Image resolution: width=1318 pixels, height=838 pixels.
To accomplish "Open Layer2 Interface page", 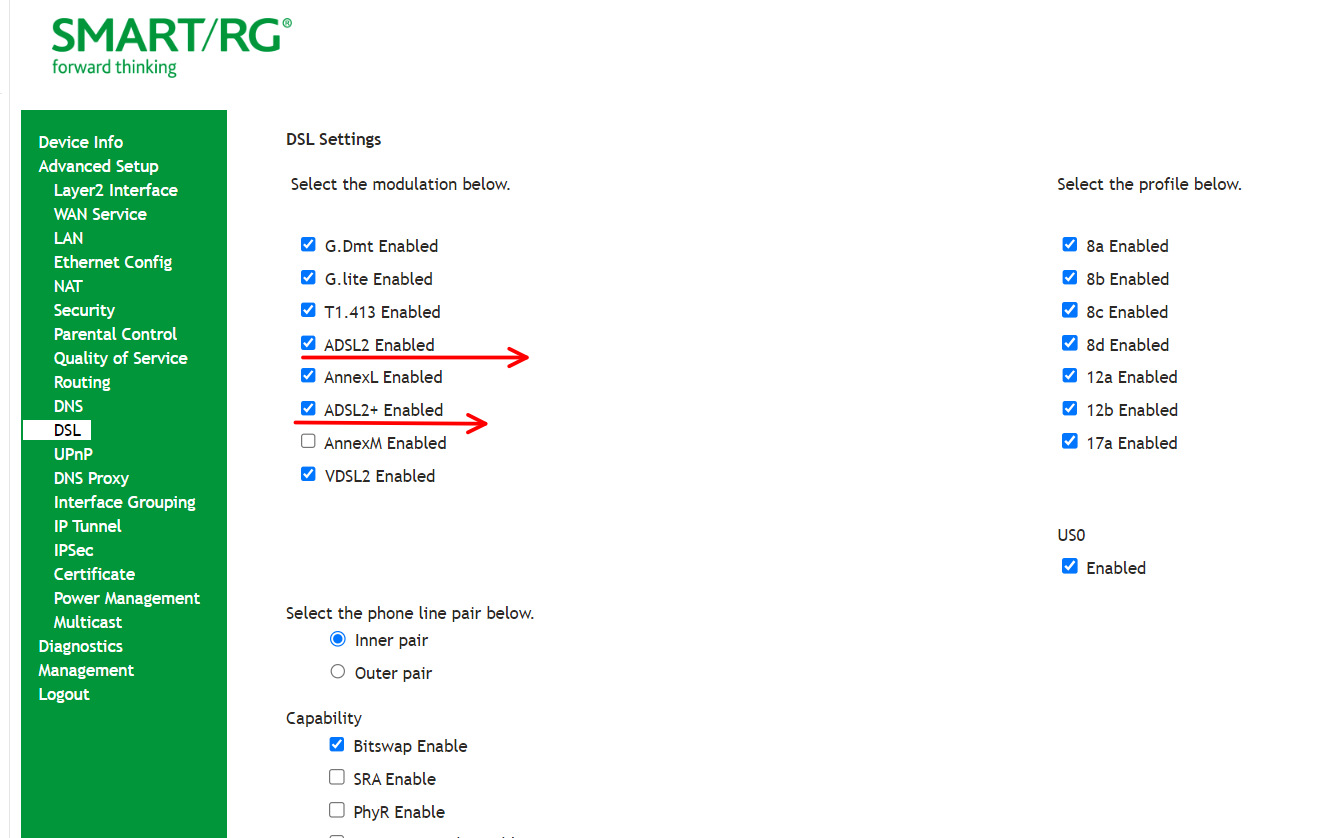I will coord(116,190).
